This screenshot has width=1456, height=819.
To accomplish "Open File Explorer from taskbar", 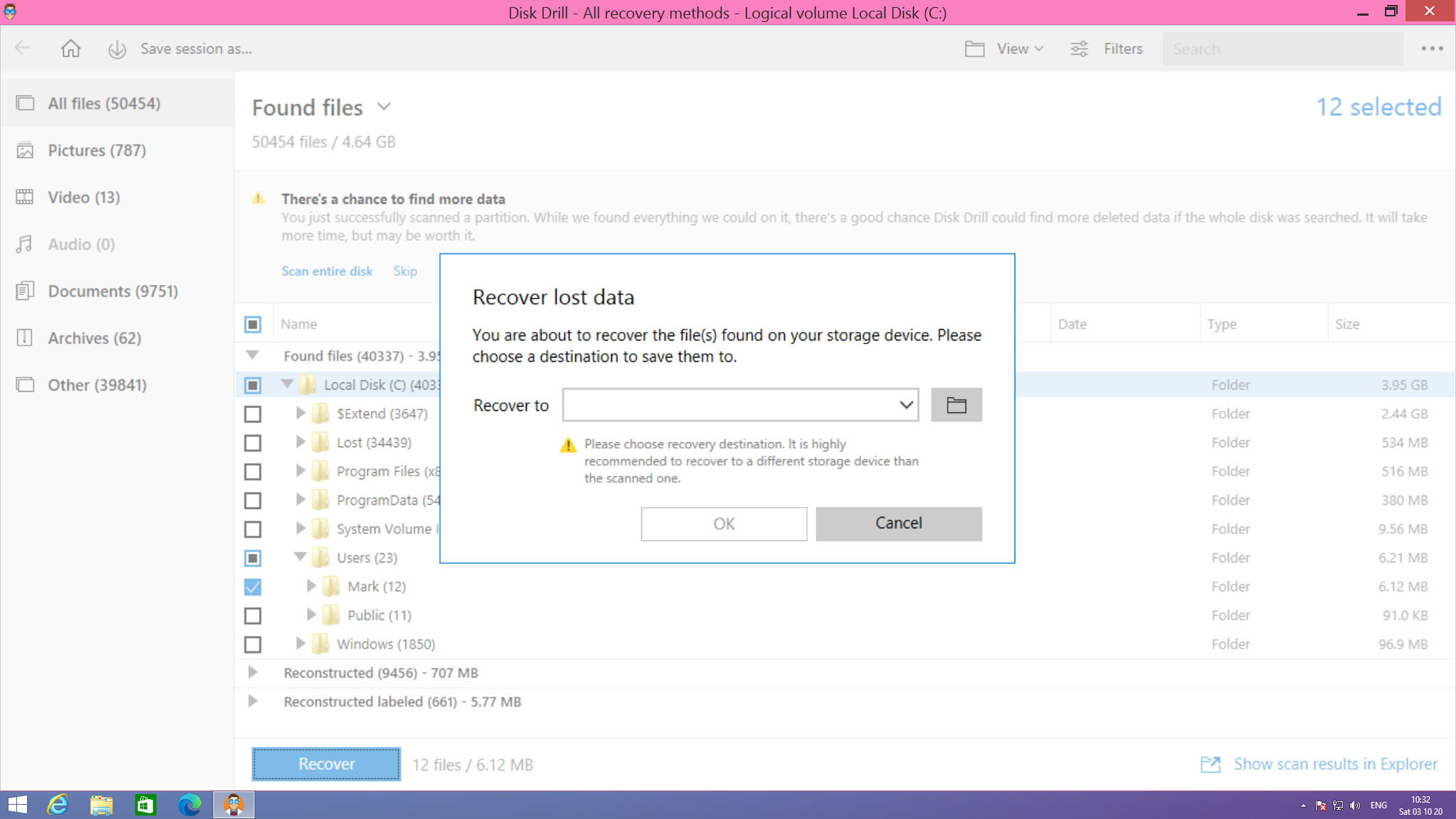I will click(101, 805).
